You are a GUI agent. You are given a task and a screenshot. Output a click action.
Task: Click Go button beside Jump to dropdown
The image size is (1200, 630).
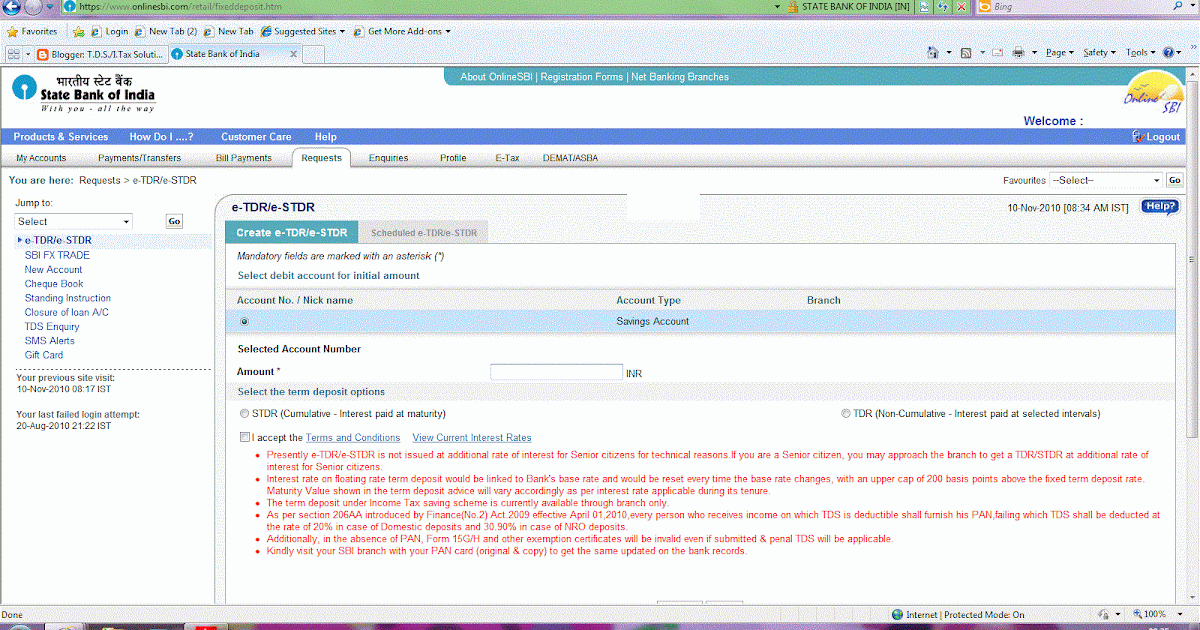[174, 221]
